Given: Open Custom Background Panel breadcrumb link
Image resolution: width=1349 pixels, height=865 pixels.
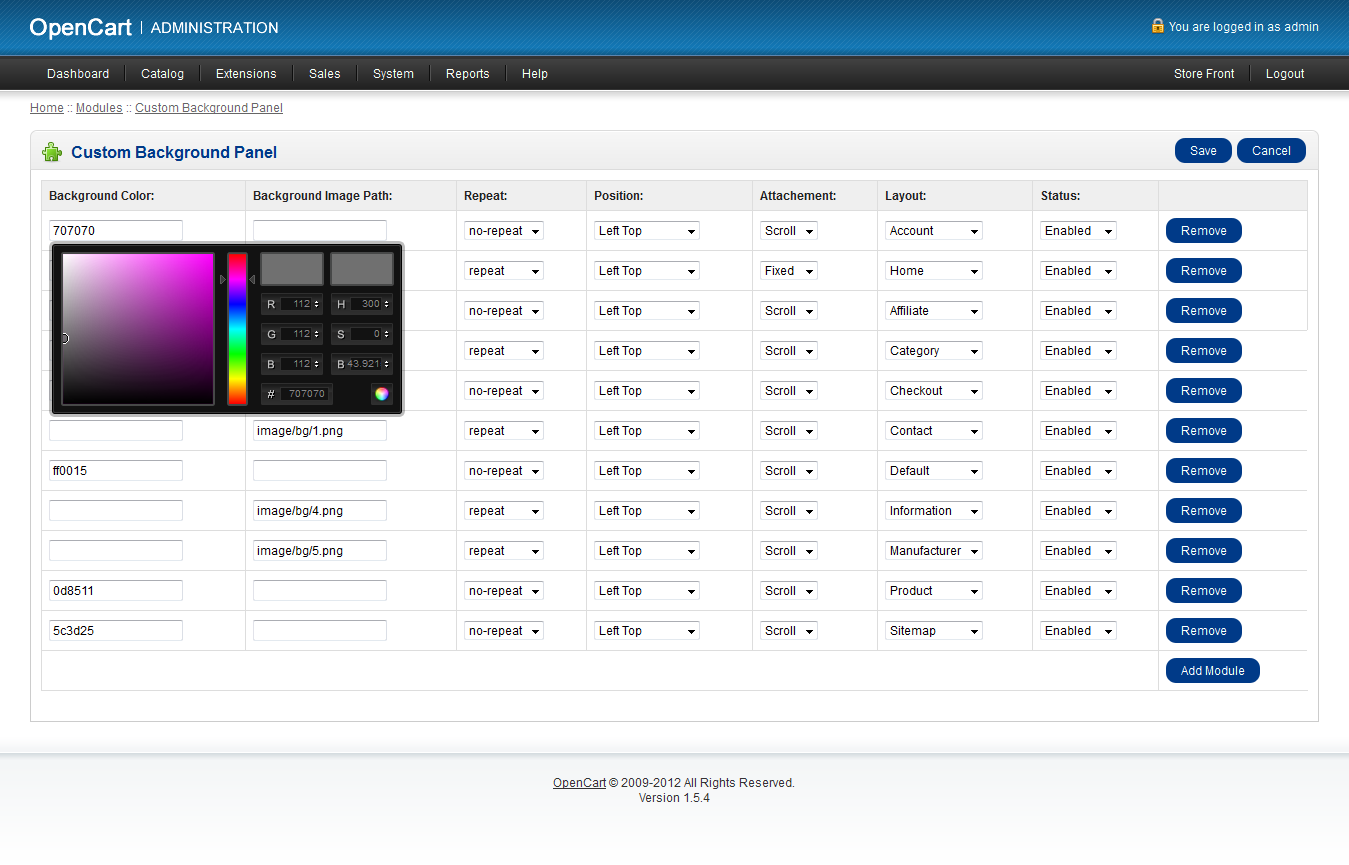Looking at the screenshot, I should [x=209, y=108].
